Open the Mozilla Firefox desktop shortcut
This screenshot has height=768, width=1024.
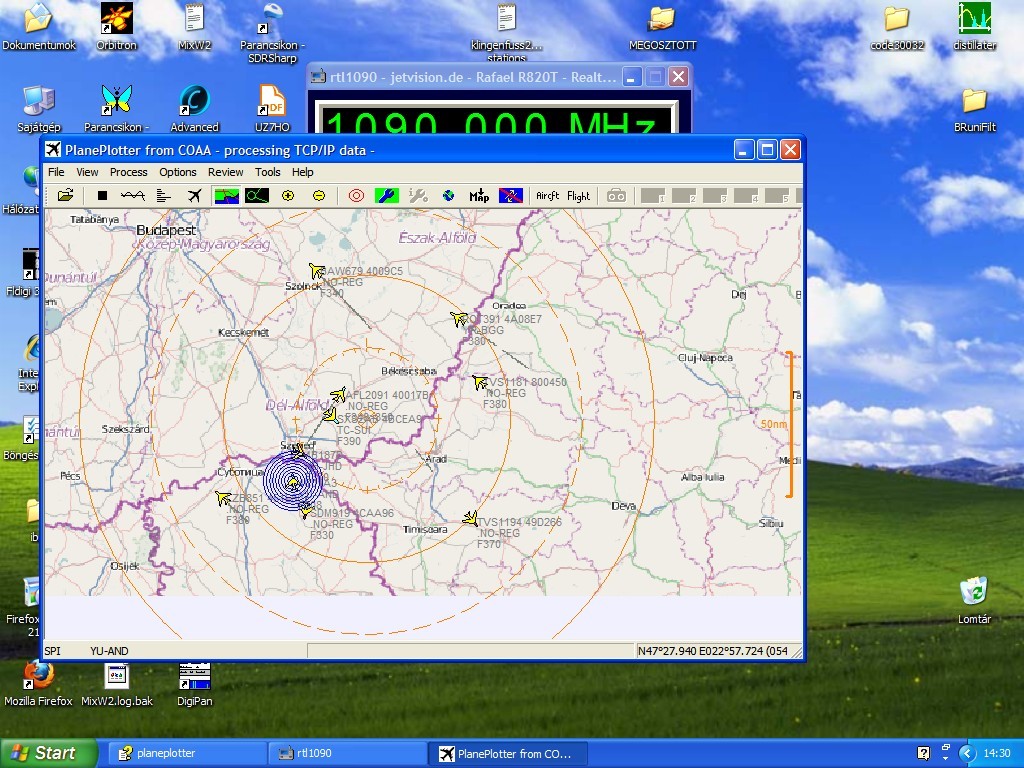coord(39,684)
